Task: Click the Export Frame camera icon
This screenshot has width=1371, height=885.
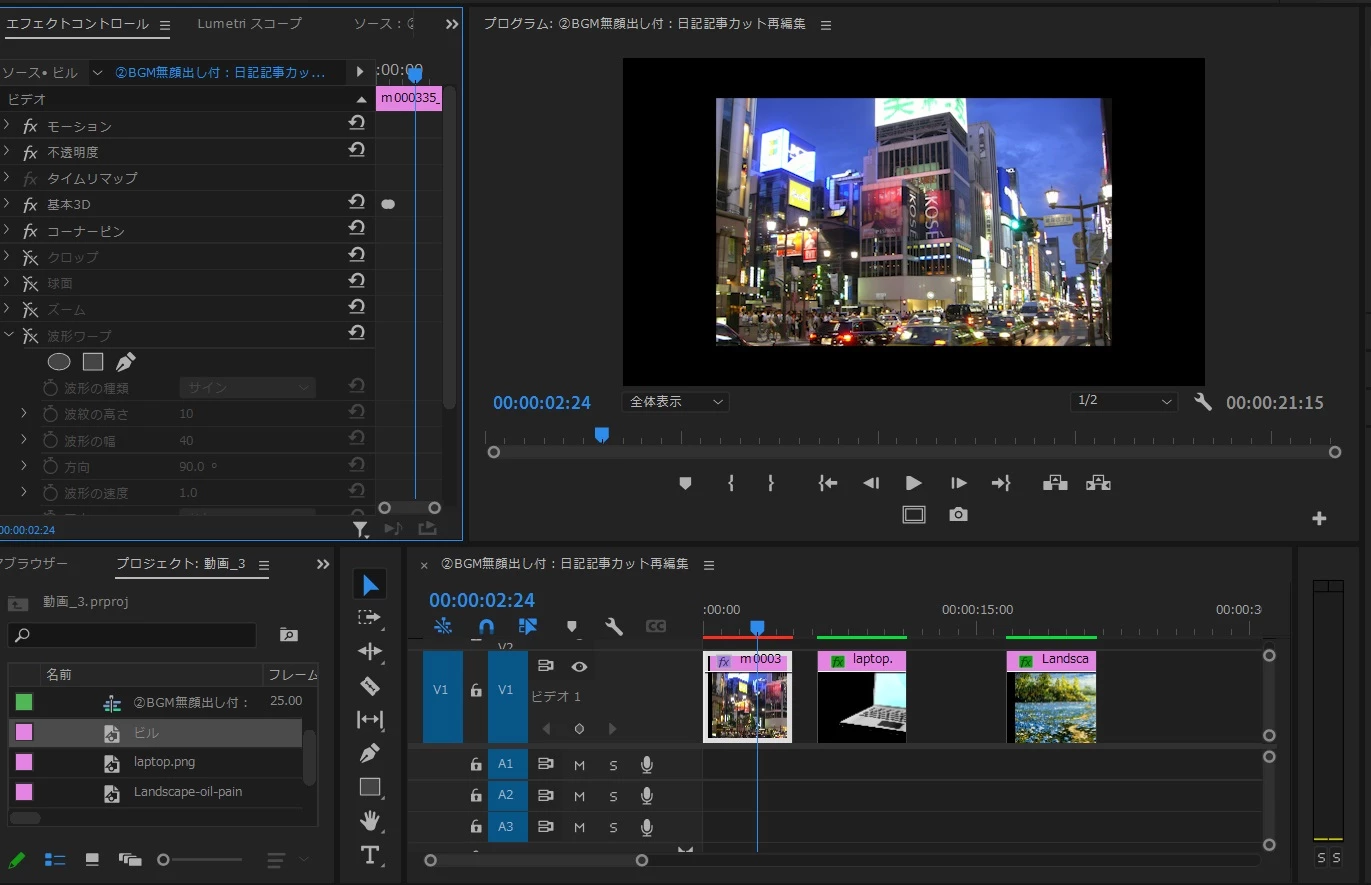Action: tap(958, 515)
